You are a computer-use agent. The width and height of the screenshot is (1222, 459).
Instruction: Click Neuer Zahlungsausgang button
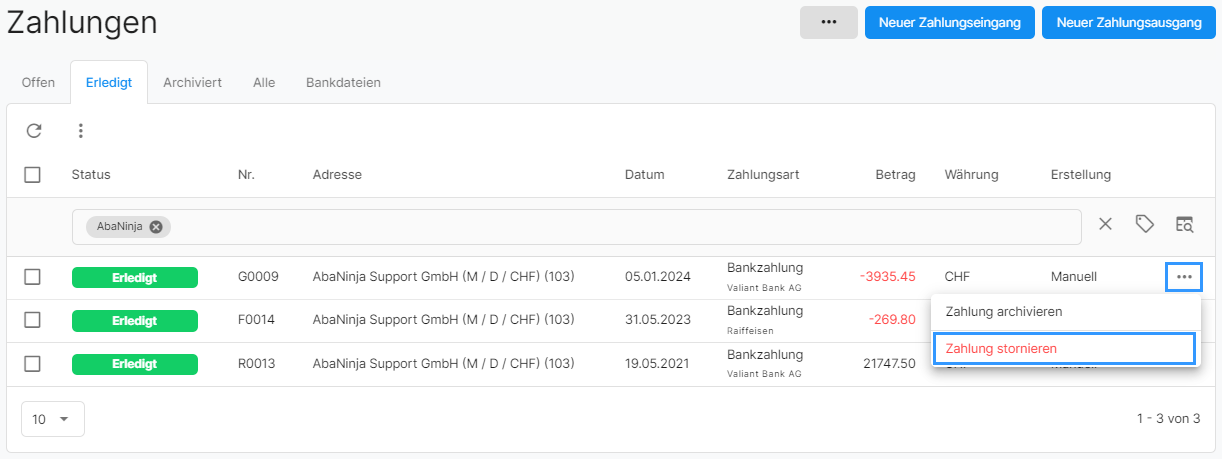tap(1129, 22)
